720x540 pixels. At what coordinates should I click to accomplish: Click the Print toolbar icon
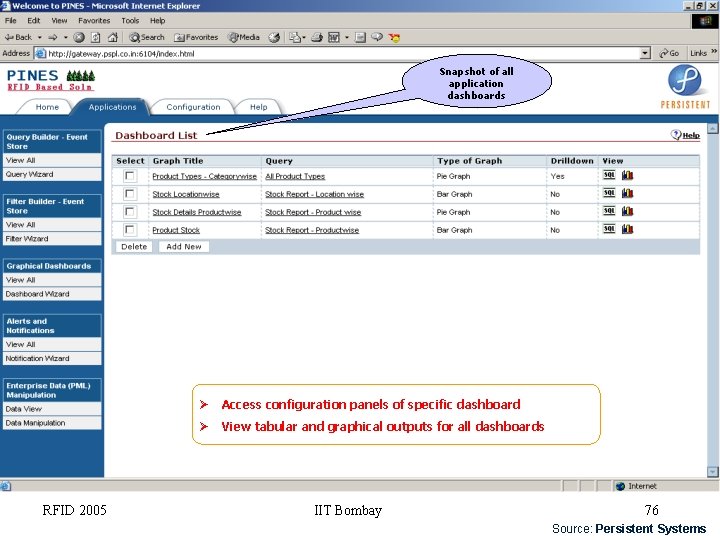tap(317, 37)
